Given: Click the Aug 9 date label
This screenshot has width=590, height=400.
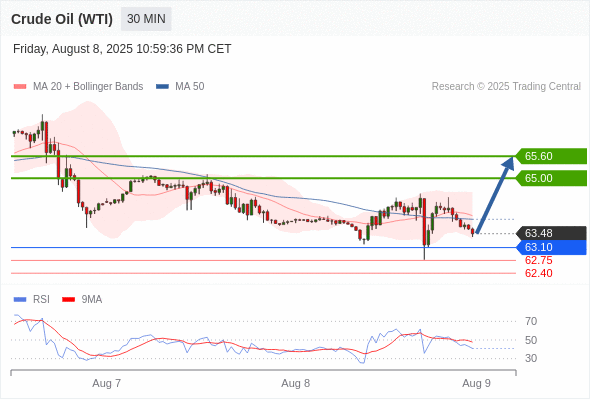Looking at the screenshot, I should (476, 383).
